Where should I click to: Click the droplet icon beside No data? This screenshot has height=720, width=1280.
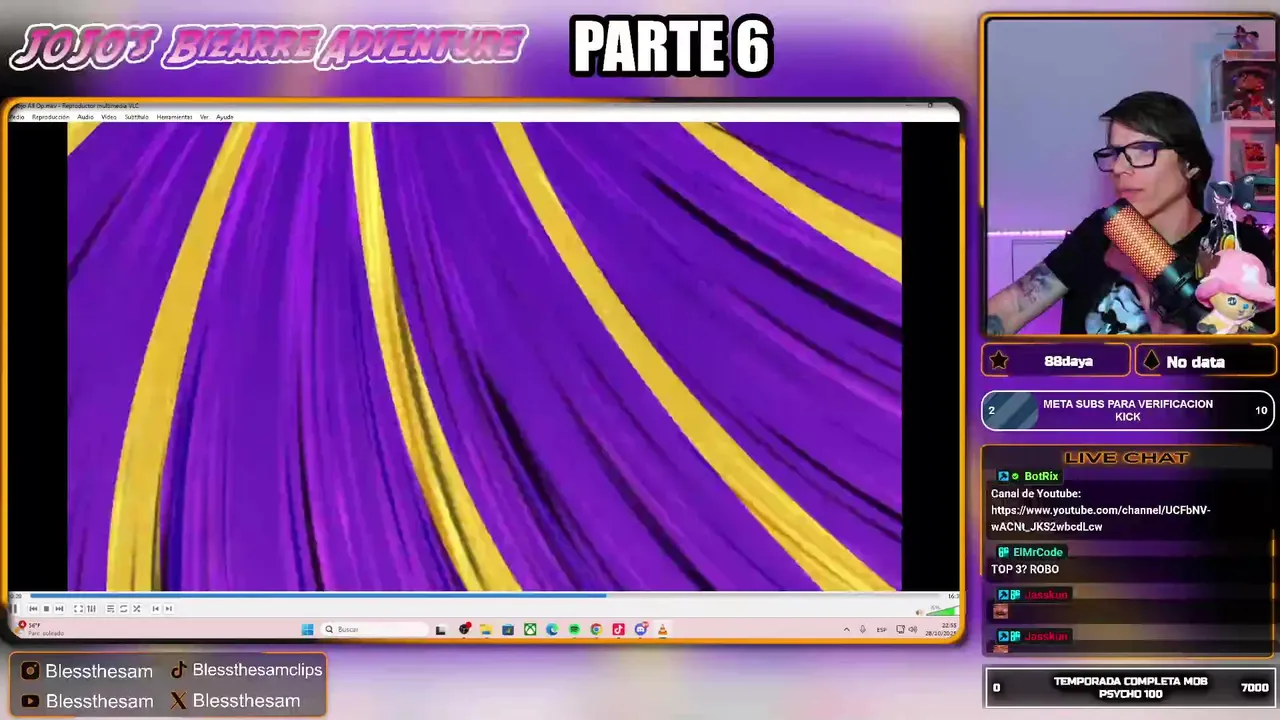point(1151,361)
